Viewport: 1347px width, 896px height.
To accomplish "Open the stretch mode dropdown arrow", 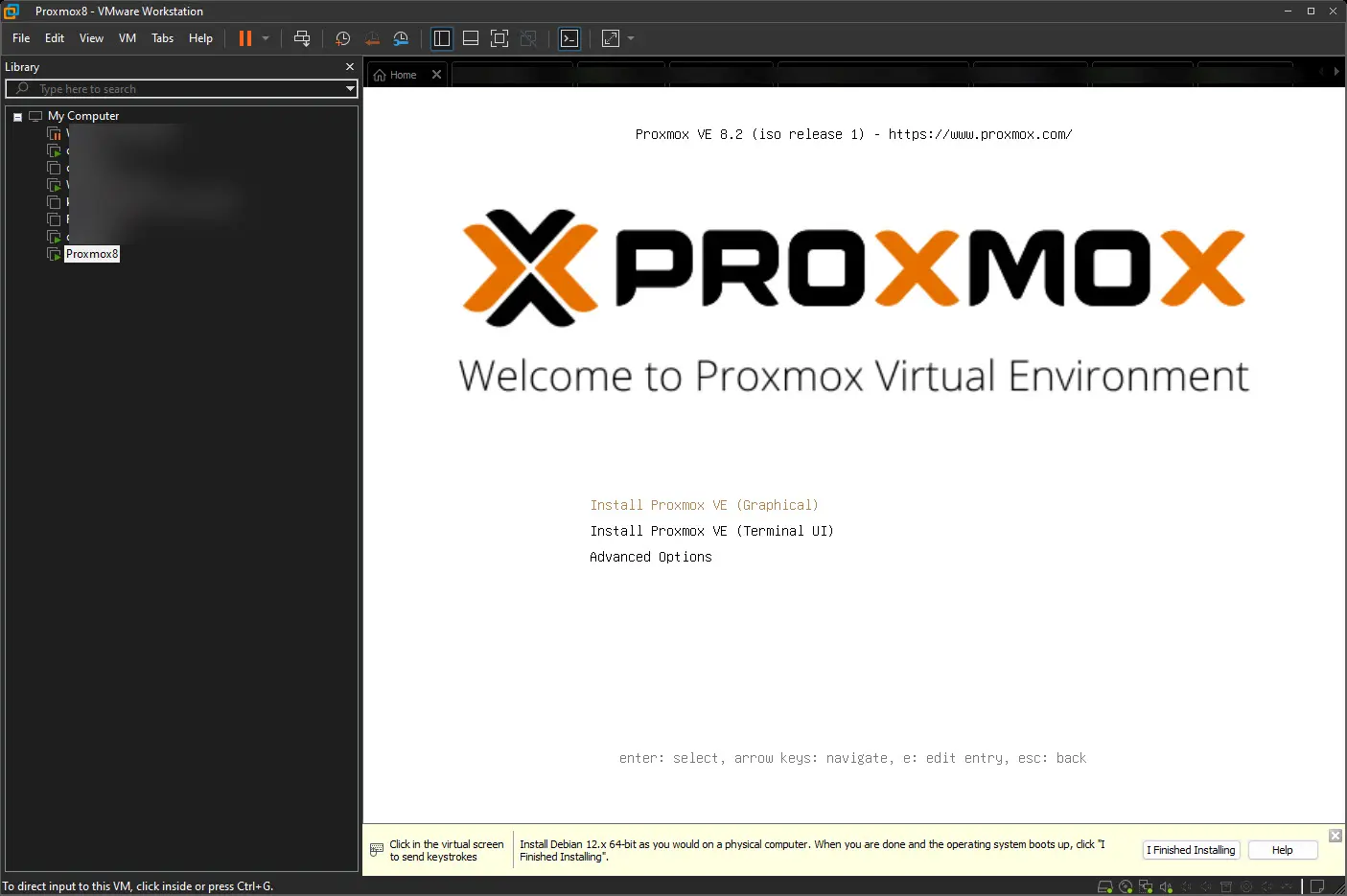I will click(x=631, y=38).
